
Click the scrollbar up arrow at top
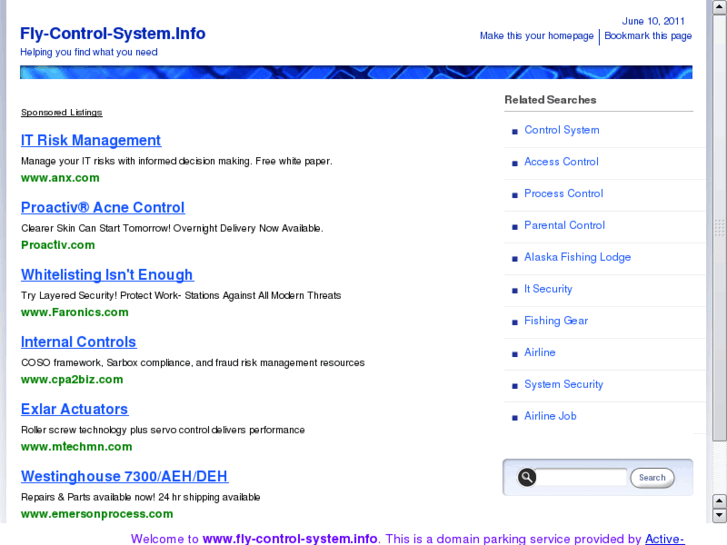coord(719,7)
